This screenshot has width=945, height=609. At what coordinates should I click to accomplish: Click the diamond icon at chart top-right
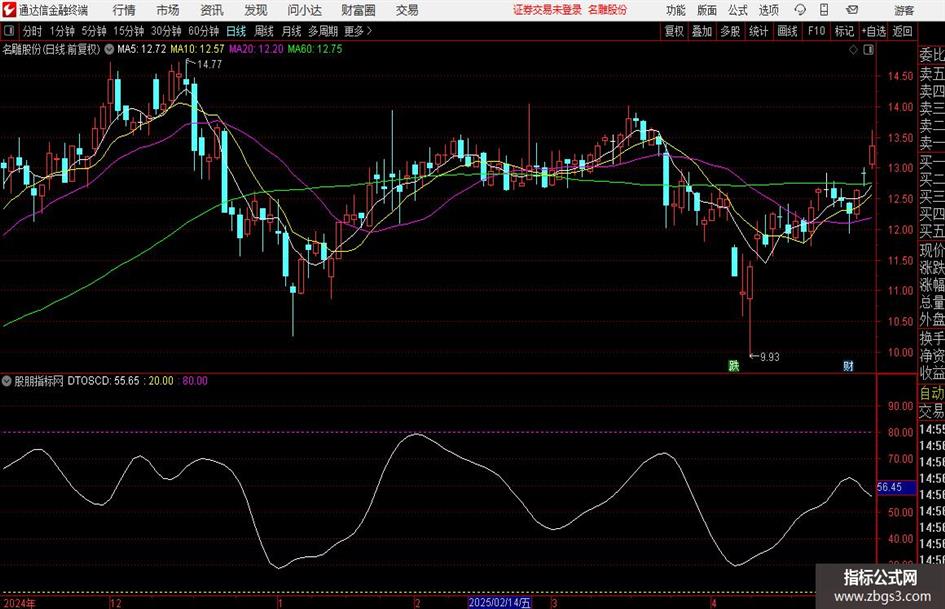click(x=853, y=50)
